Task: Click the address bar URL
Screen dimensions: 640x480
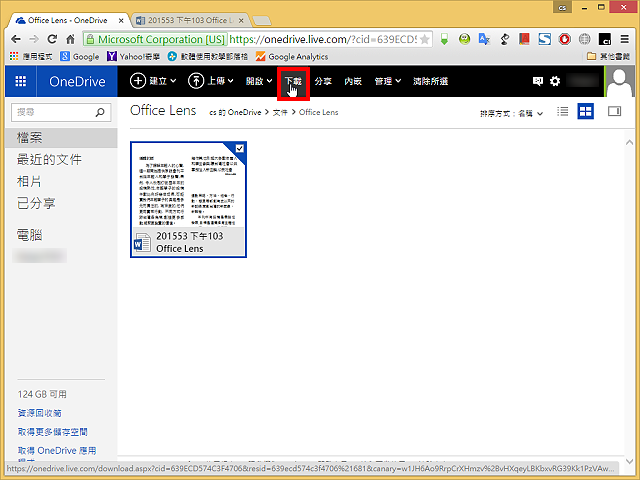Action: [322, 39]
